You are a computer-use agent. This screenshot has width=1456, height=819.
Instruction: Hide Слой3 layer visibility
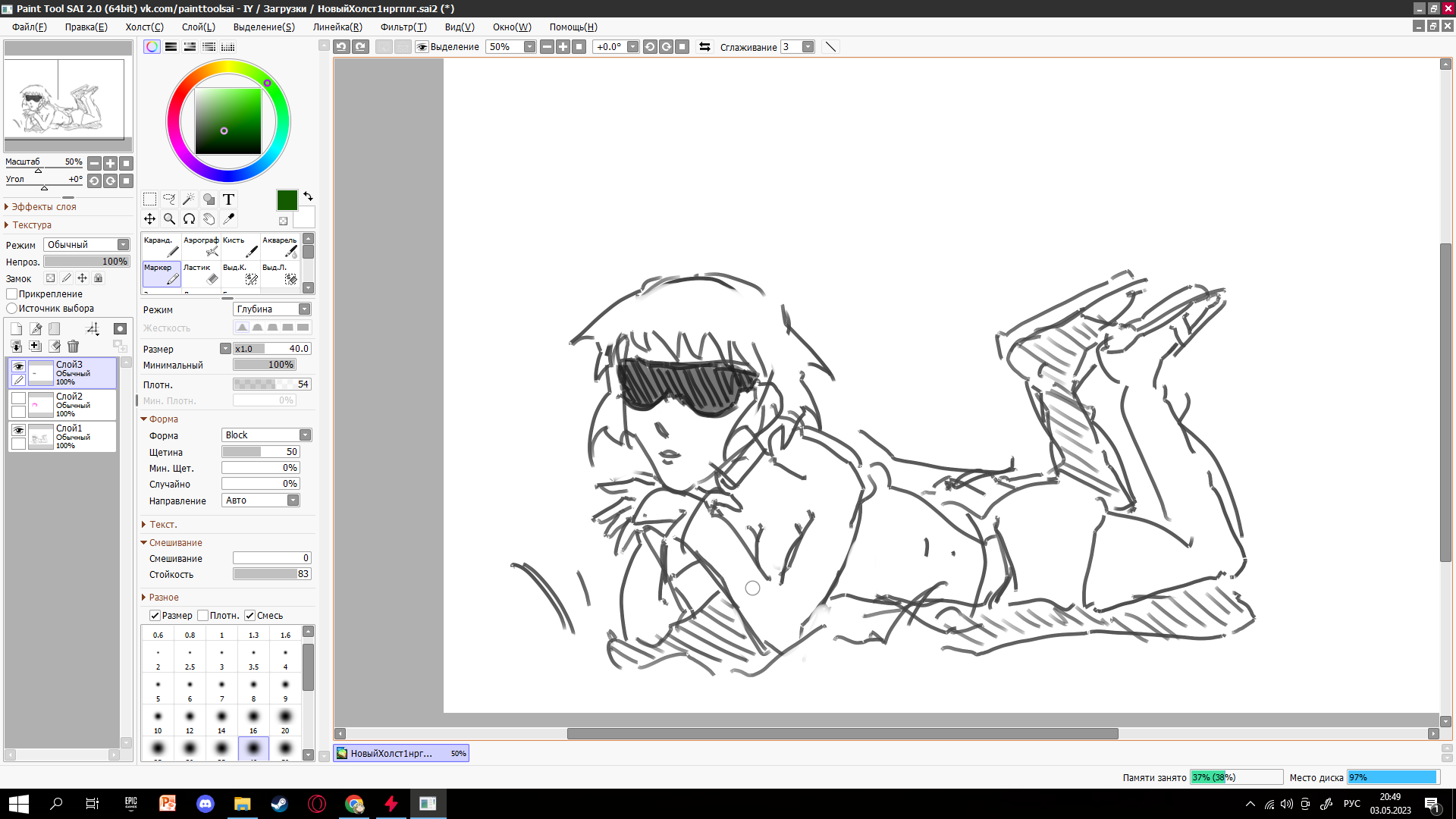pos(19,366)
